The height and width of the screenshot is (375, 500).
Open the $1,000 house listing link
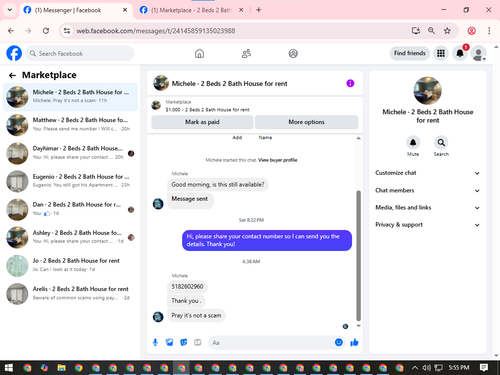(207, 110)
